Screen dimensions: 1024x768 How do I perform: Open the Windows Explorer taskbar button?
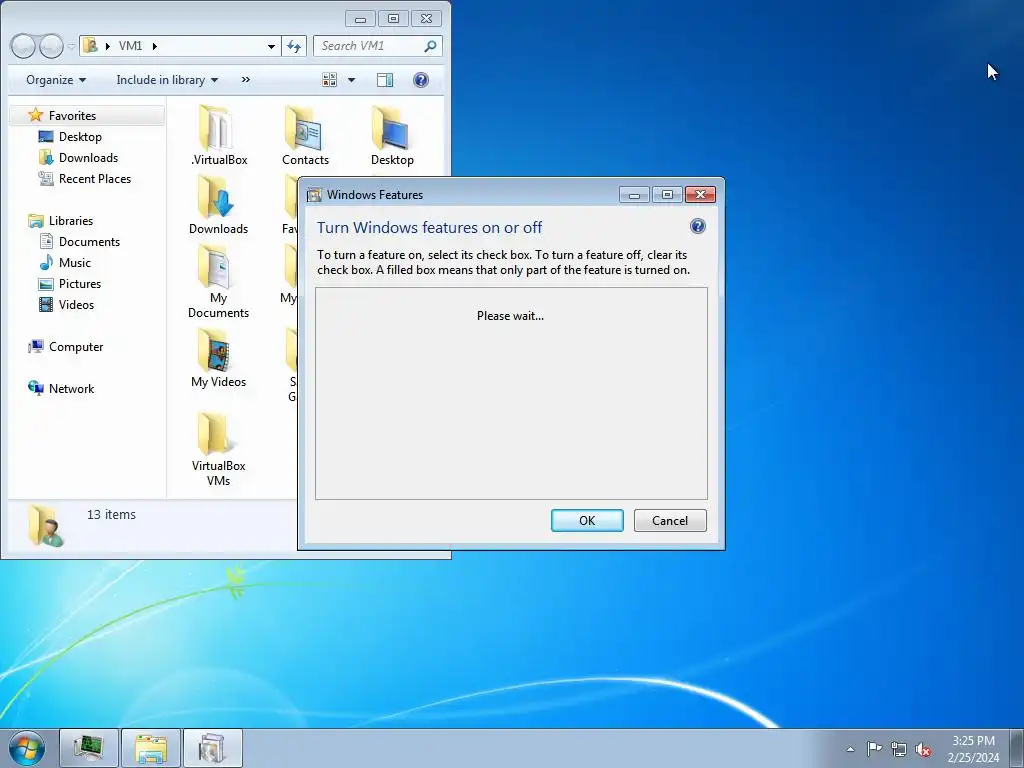click(x=150, y=748)
